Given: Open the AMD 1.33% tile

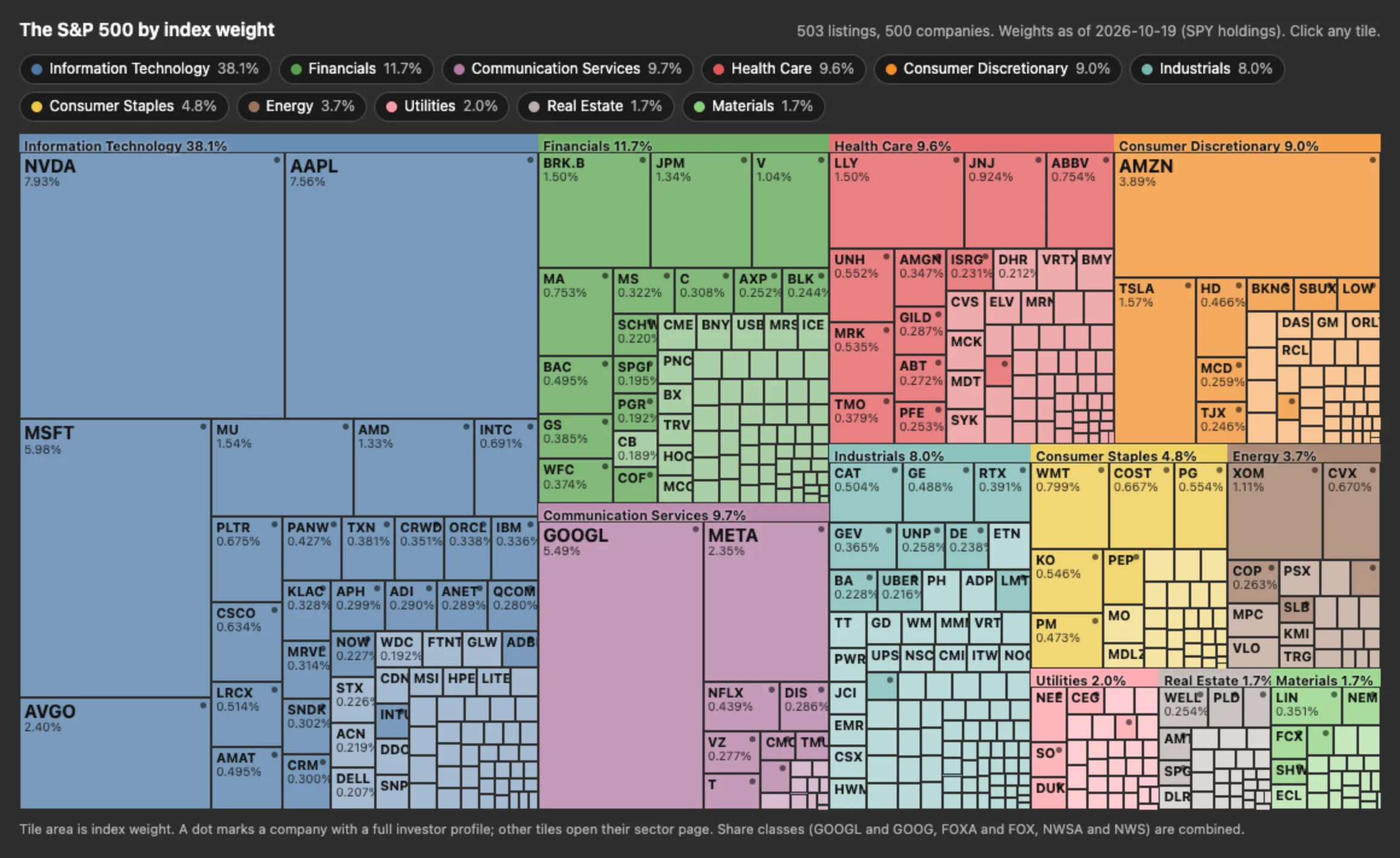Looking at the screenshot, I should (413, 468).
